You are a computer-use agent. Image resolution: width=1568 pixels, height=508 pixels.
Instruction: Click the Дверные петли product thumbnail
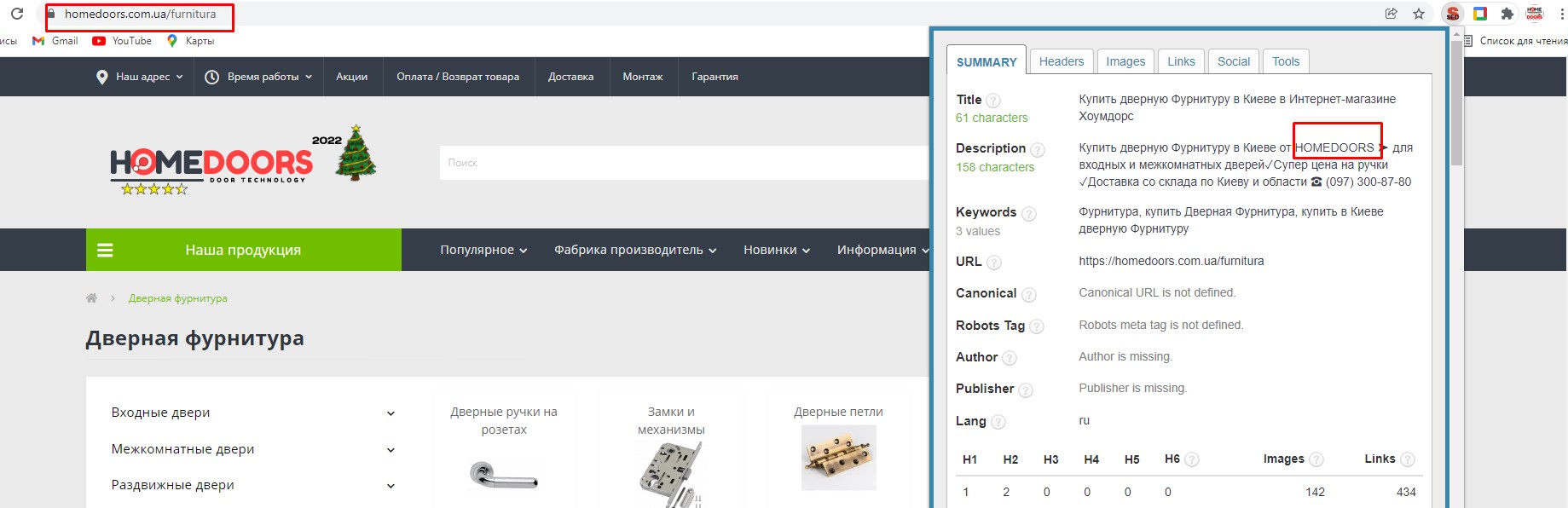pyautogui.click(x=838, y=458)
